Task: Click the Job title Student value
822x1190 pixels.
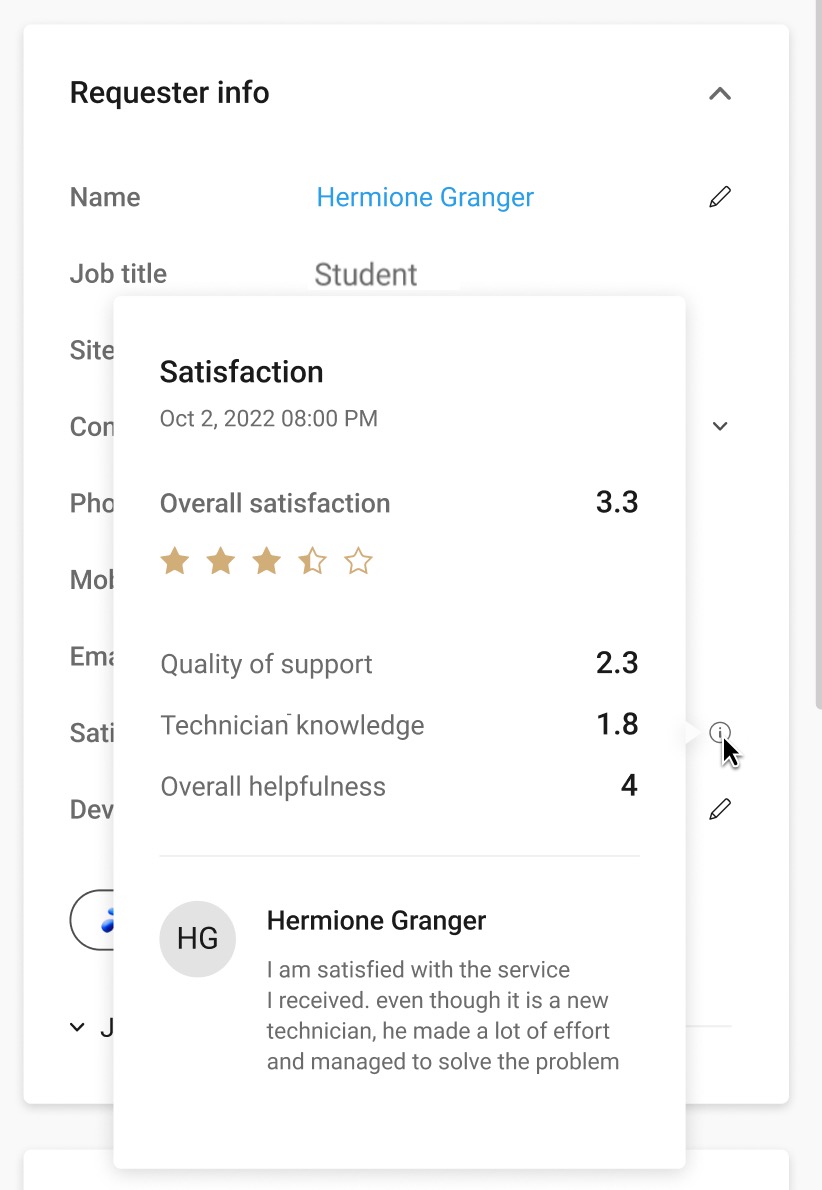Action: [366, 275]
